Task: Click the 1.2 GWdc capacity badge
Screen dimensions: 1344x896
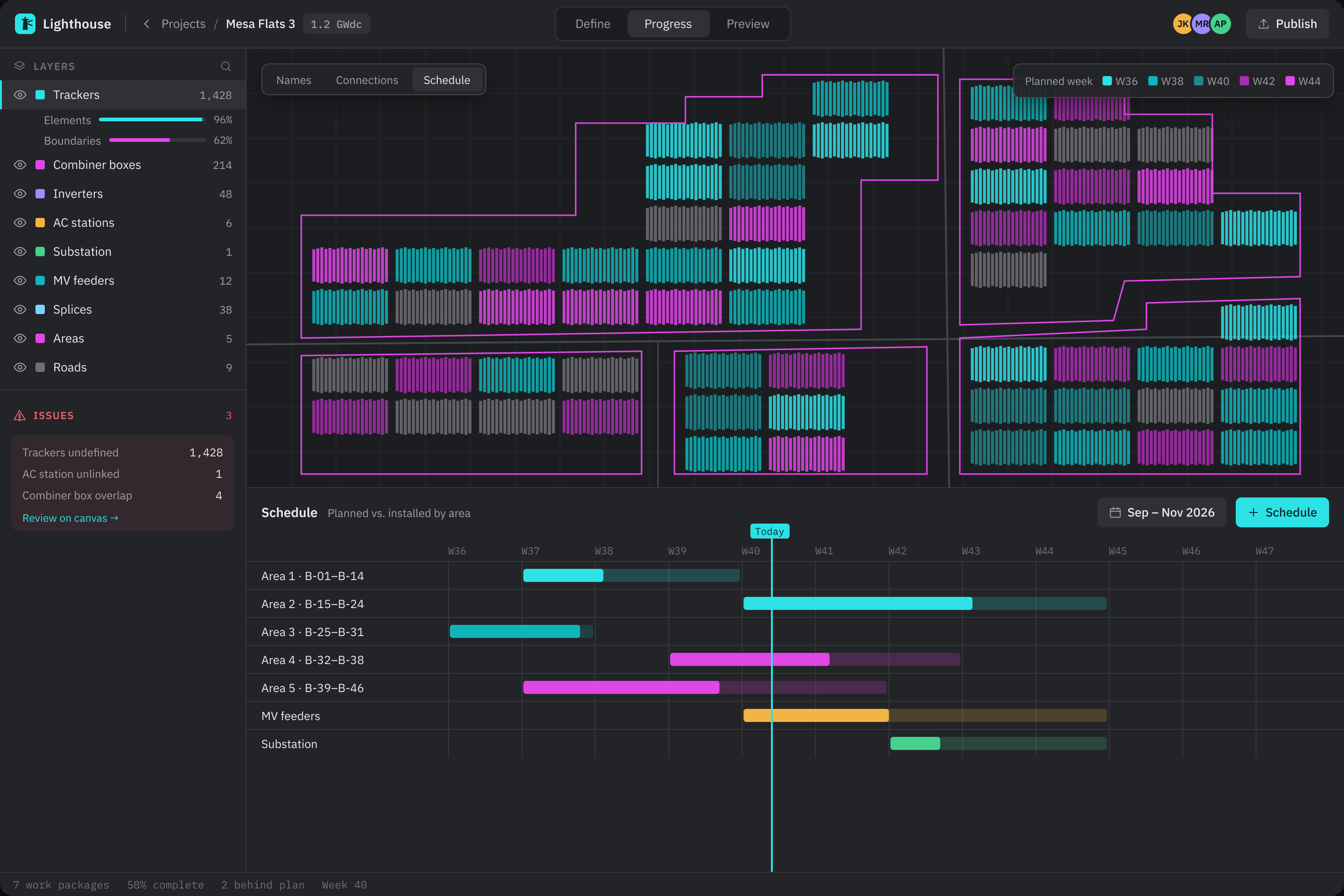Action: pyautogui.click(x=336, y=24)
